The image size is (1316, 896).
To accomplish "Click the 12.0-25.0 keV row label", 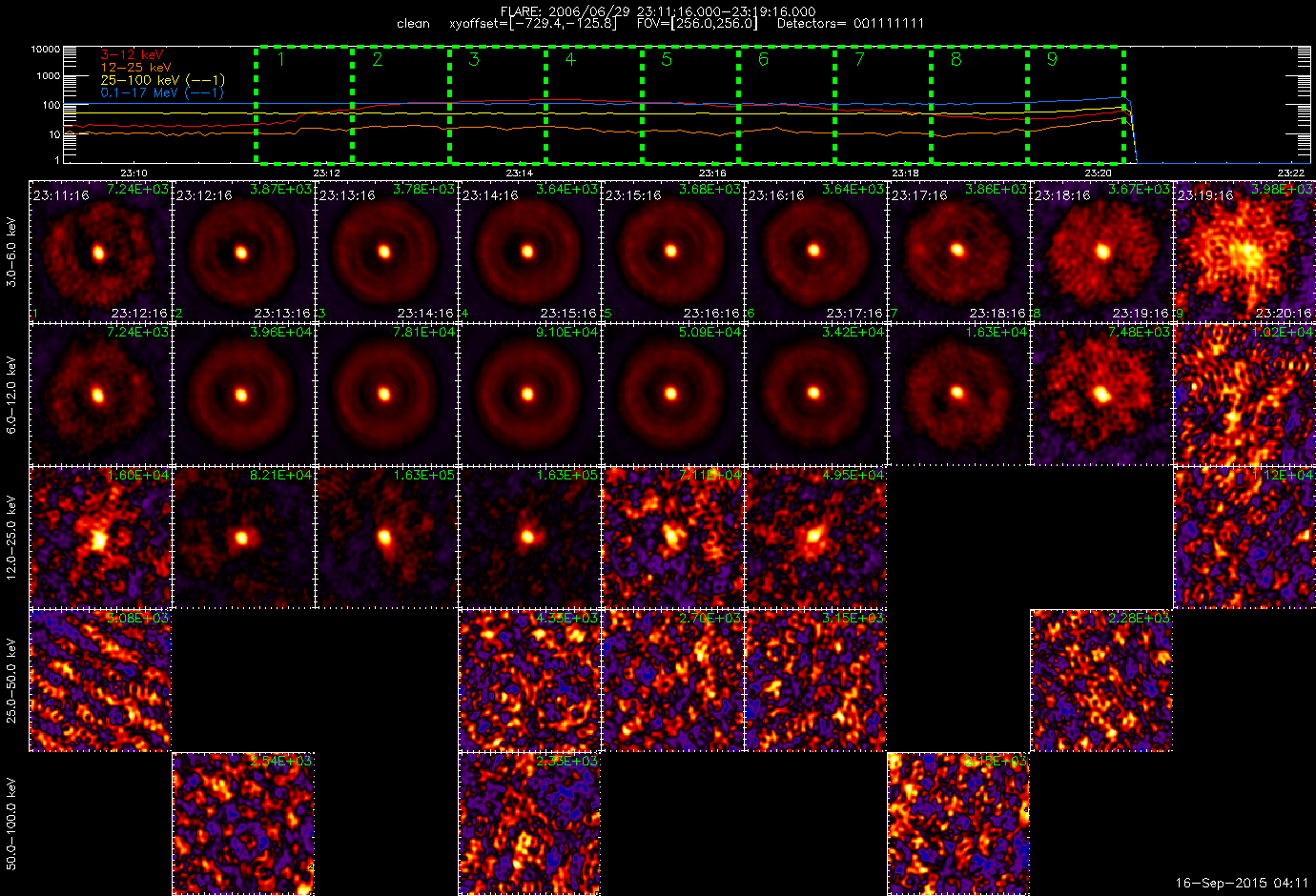I will coord(11,538).
